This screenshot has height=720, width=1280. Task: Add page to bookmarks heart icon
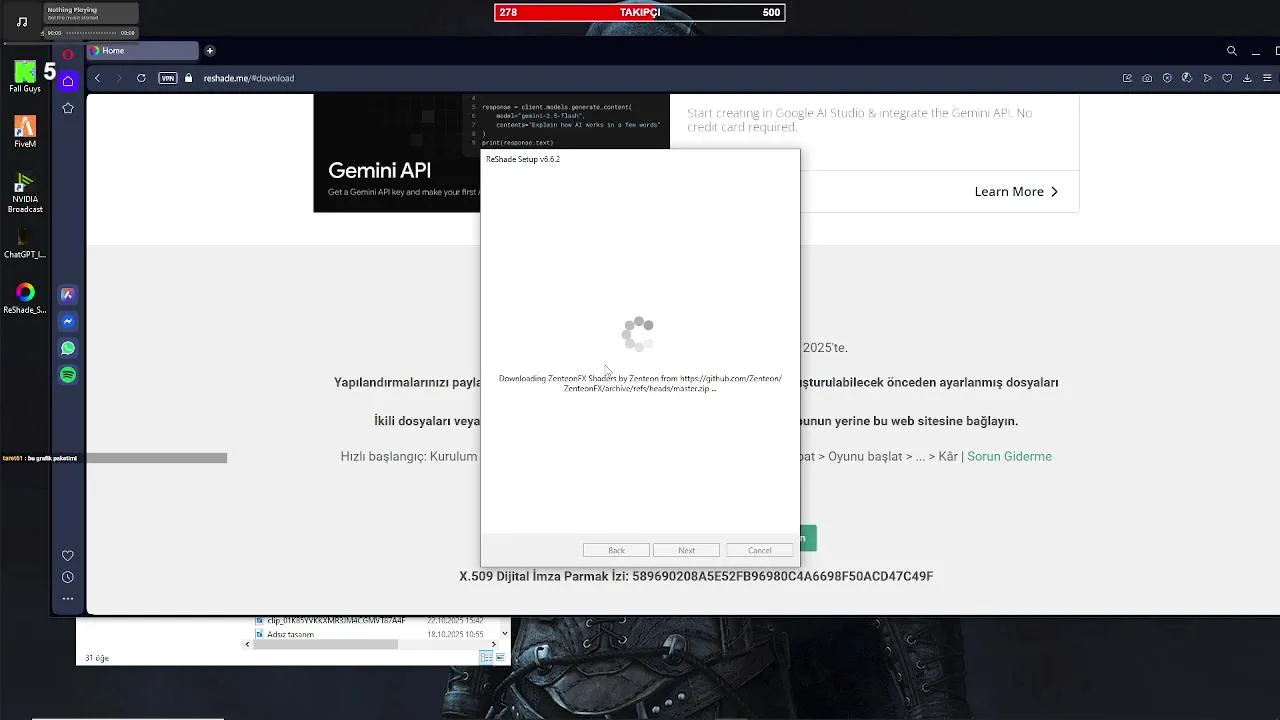coord(1228,78)
